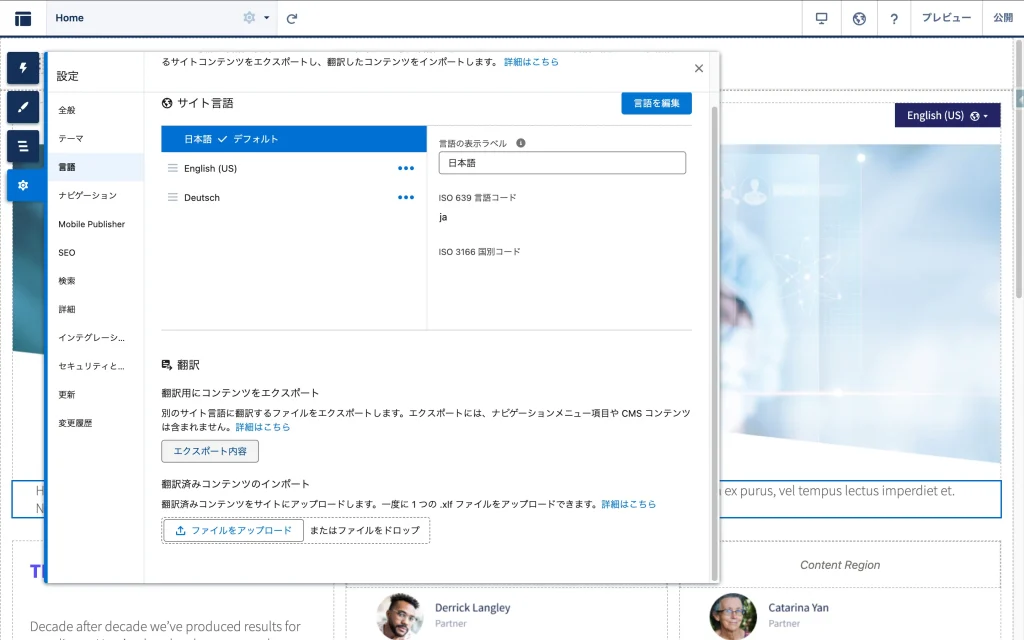Open the desktop view mode icon
Image resolution: width=1024 pixels, height=640 pixels.
(x=822, y=18)
